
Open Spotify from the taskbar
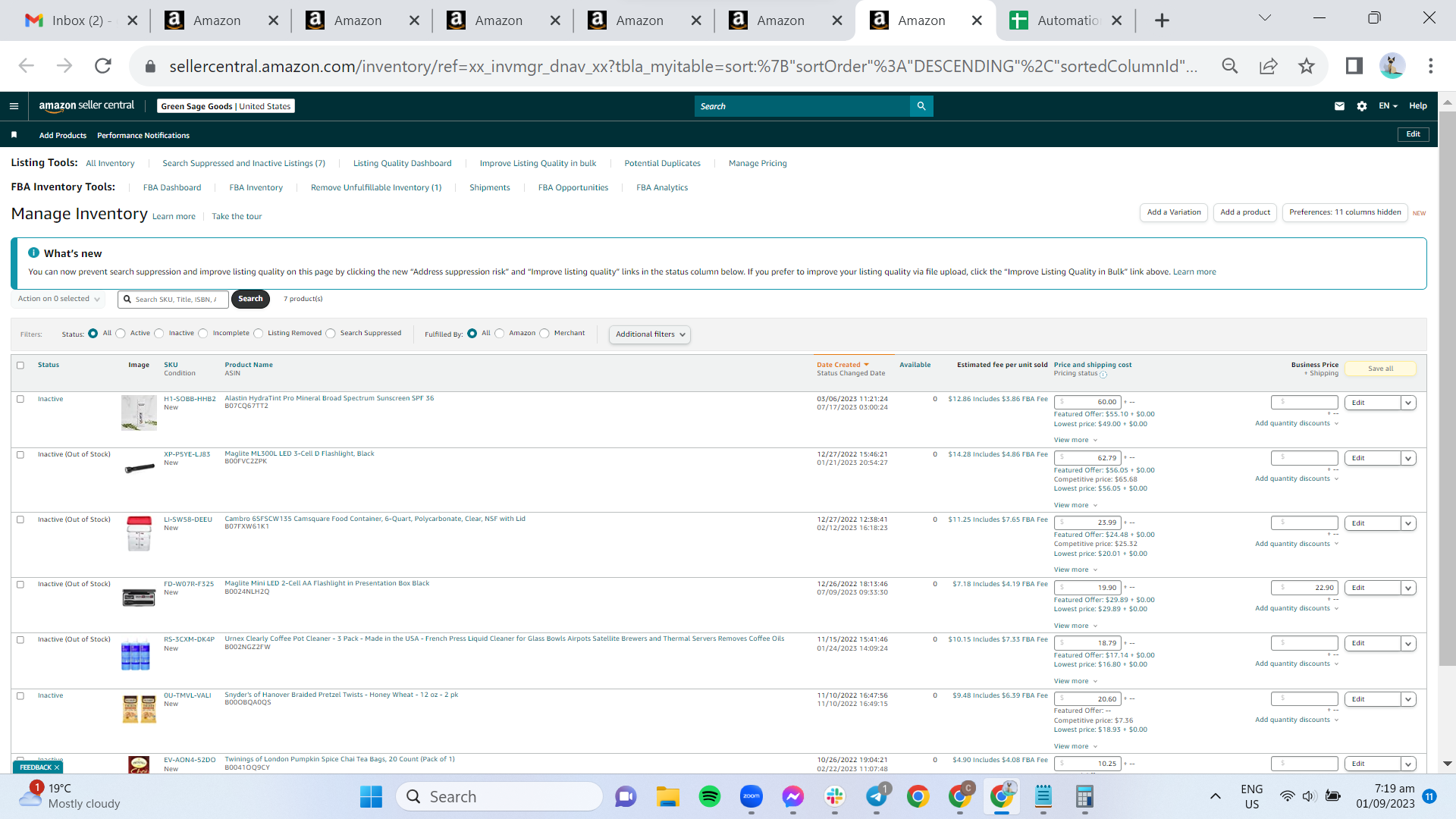[710, 796]
